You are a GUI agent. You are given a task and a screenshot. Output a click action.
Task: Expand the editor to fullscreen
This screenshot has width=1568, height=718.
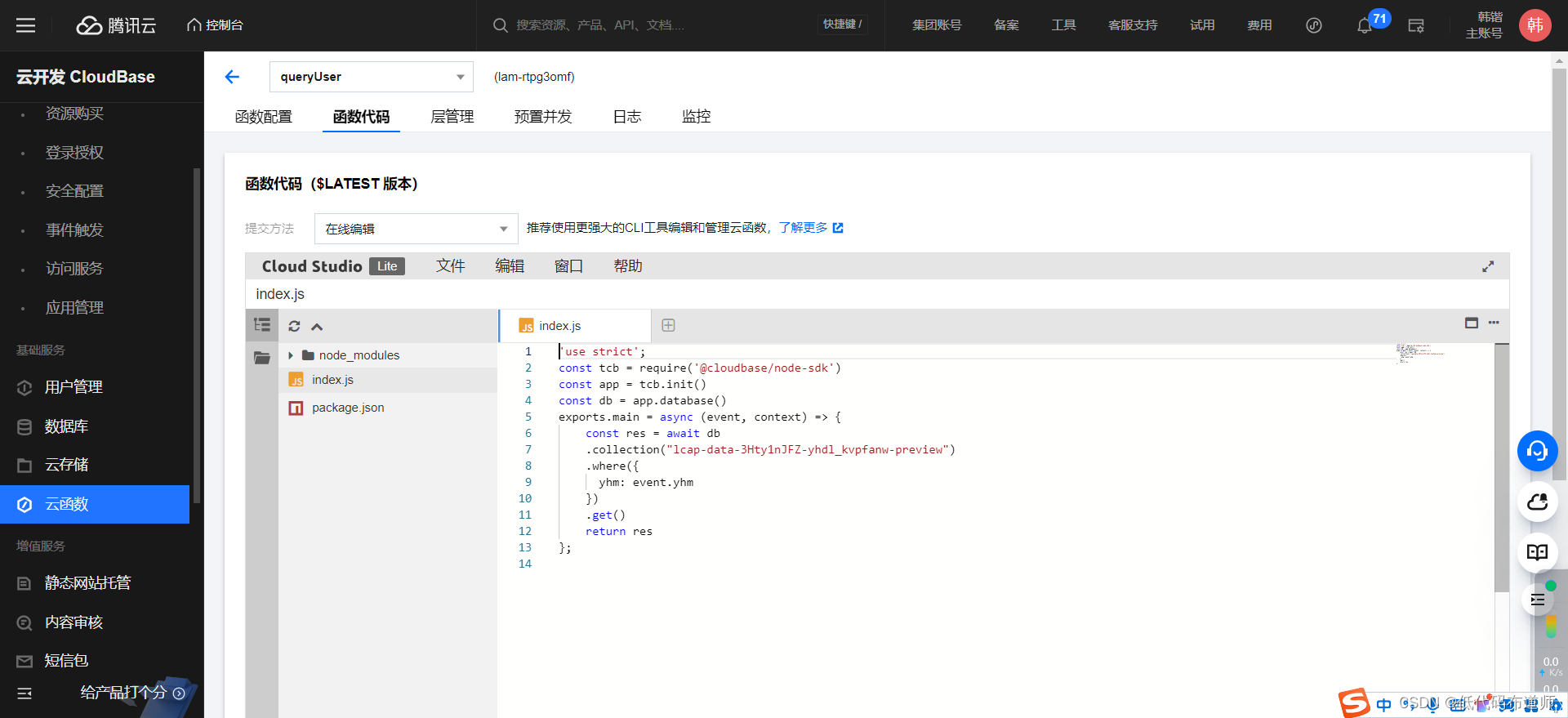pyautogui.click(x=1488, y=266)
